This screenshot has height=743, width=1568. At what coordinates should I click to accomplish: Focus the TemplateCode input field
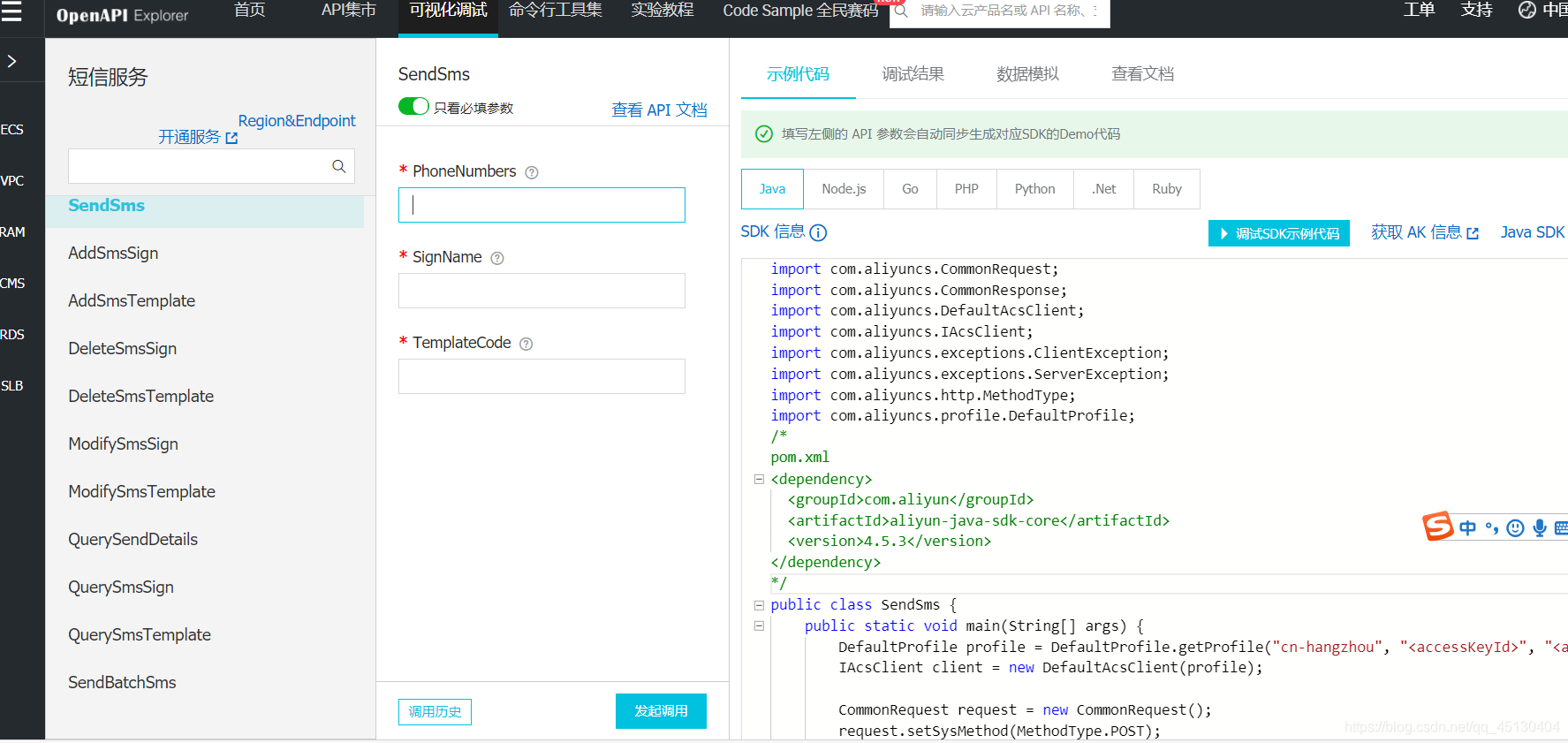pyautogui.click(x=542, y=376)
